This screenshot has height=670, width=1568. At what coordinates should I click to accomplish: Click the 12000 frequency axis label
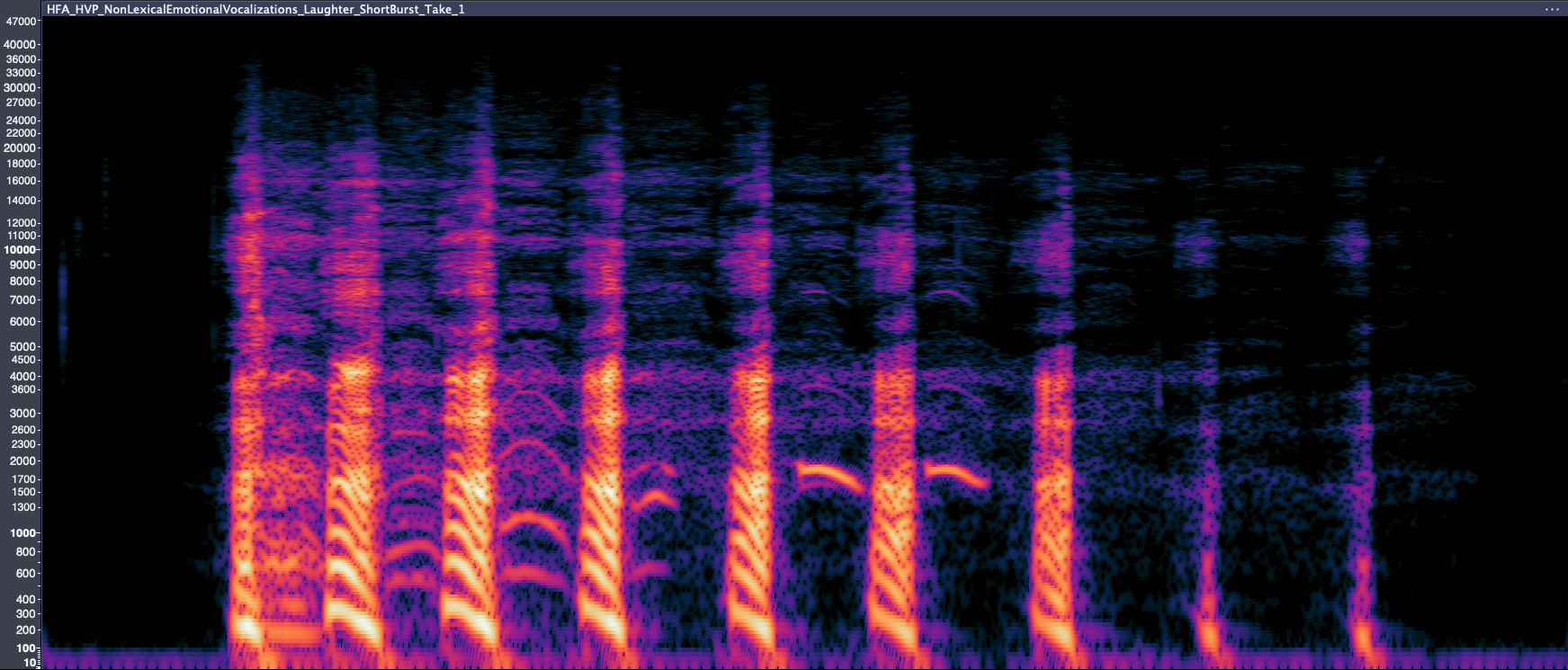pos(21,223)
